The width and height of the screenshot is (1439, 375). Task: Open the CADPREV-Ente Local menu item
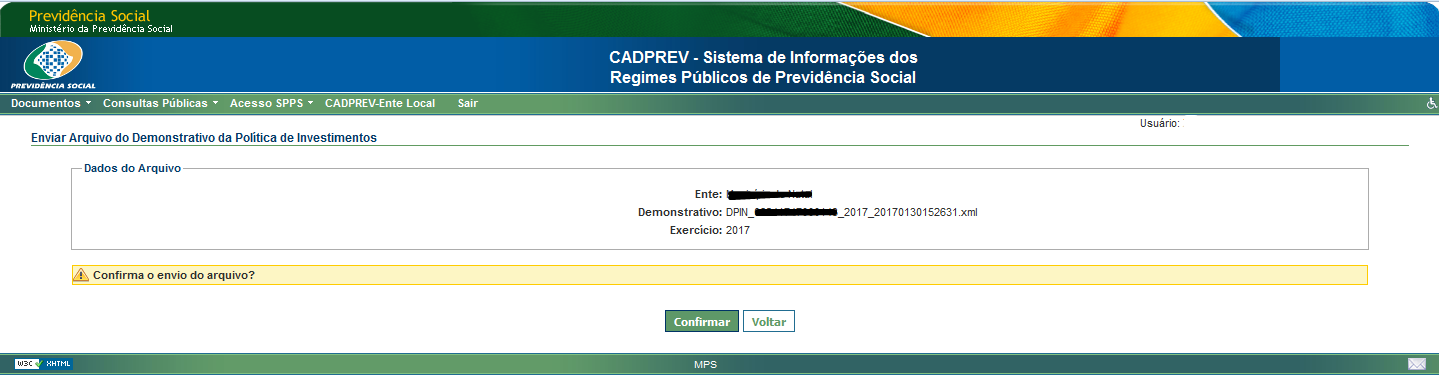click(380, 103)
